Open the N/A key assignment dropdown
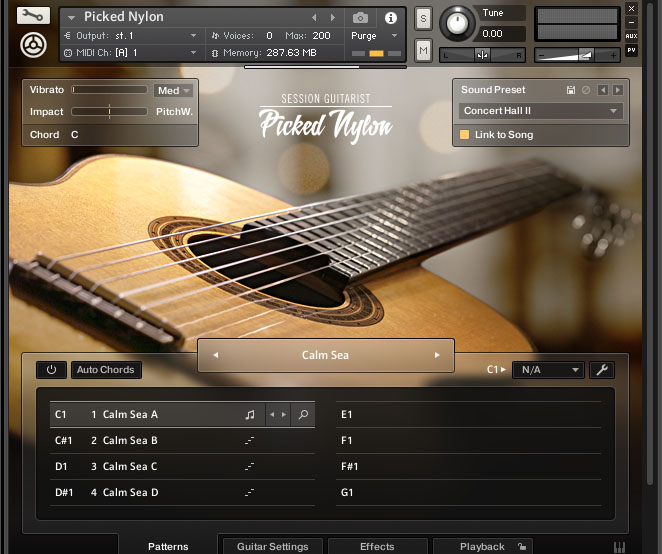The width and height of the screenshot is (662, 554). (548, 370)
